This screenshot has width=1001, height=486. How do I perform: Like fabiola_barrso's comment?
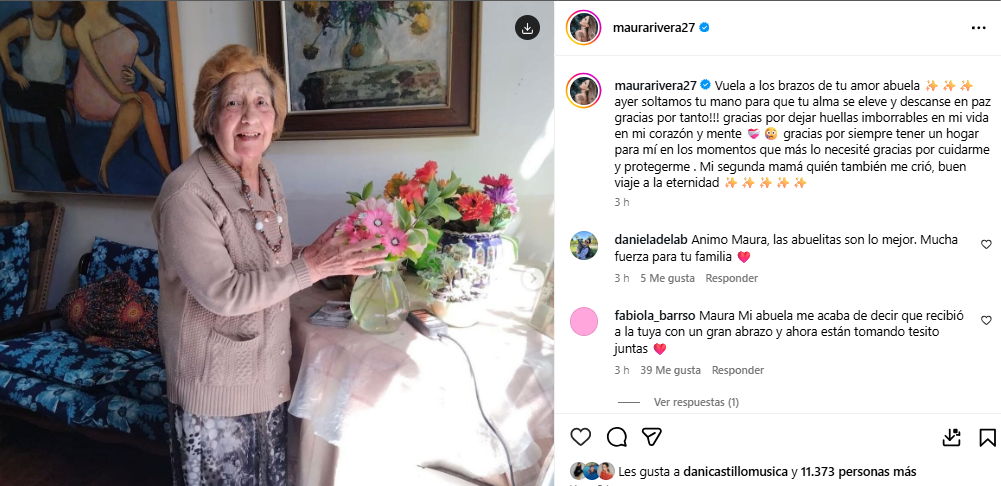[x=986, y=320]
